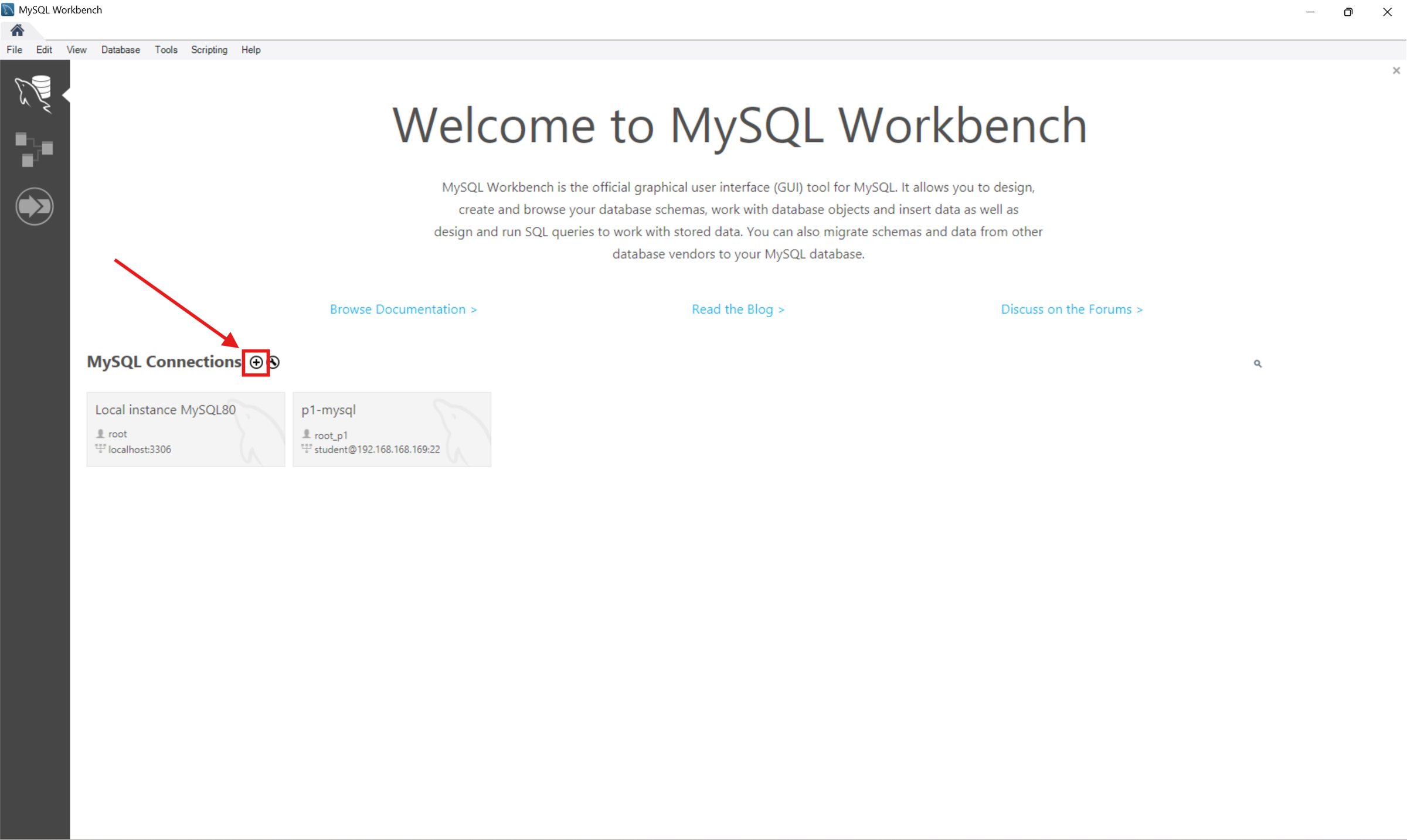
Task: Open the View menu
Action: pyautogui.click(x=76, y=50)
